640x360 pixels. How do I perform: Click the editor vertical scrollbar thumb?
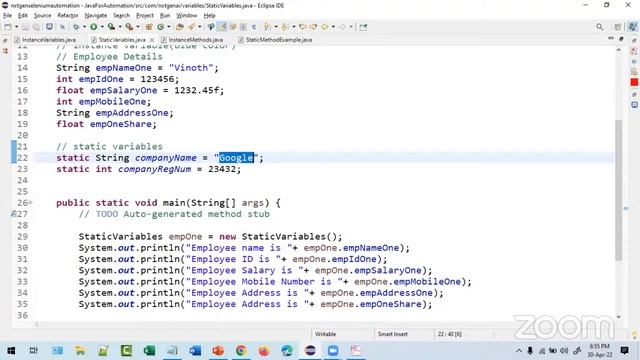pos(619,190)
